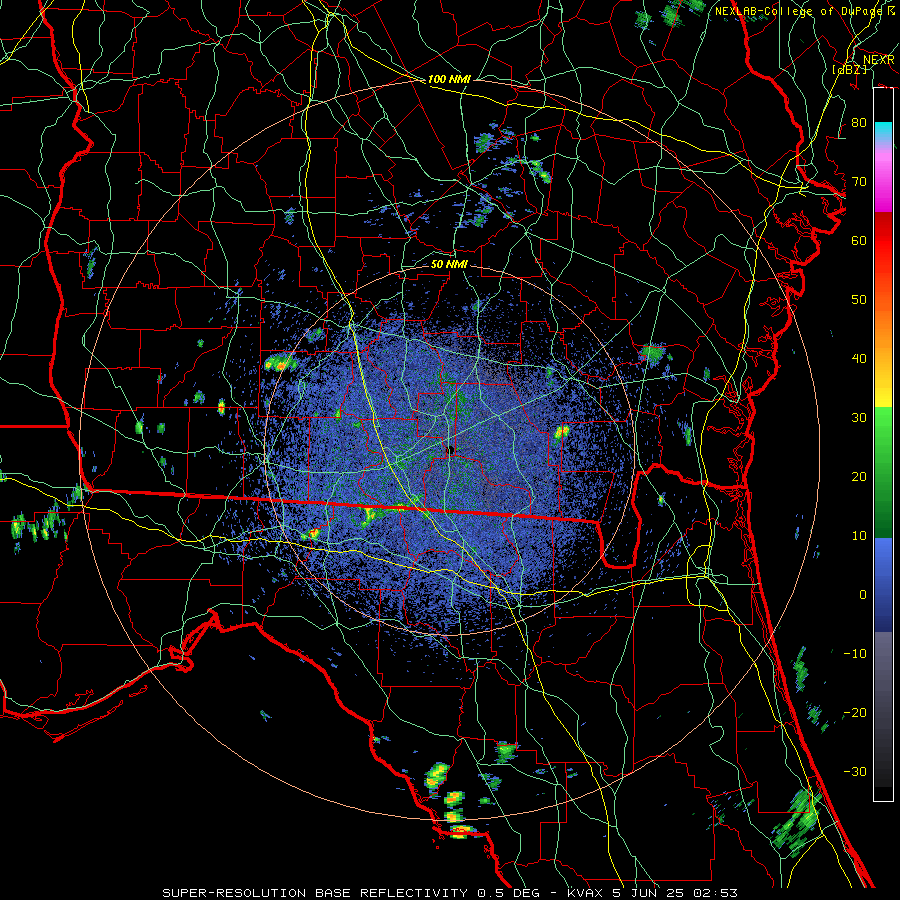Click the -10 value on the dBZ scale
The width and height of the screenshot is (900, 900).
[x=855, y=653]
